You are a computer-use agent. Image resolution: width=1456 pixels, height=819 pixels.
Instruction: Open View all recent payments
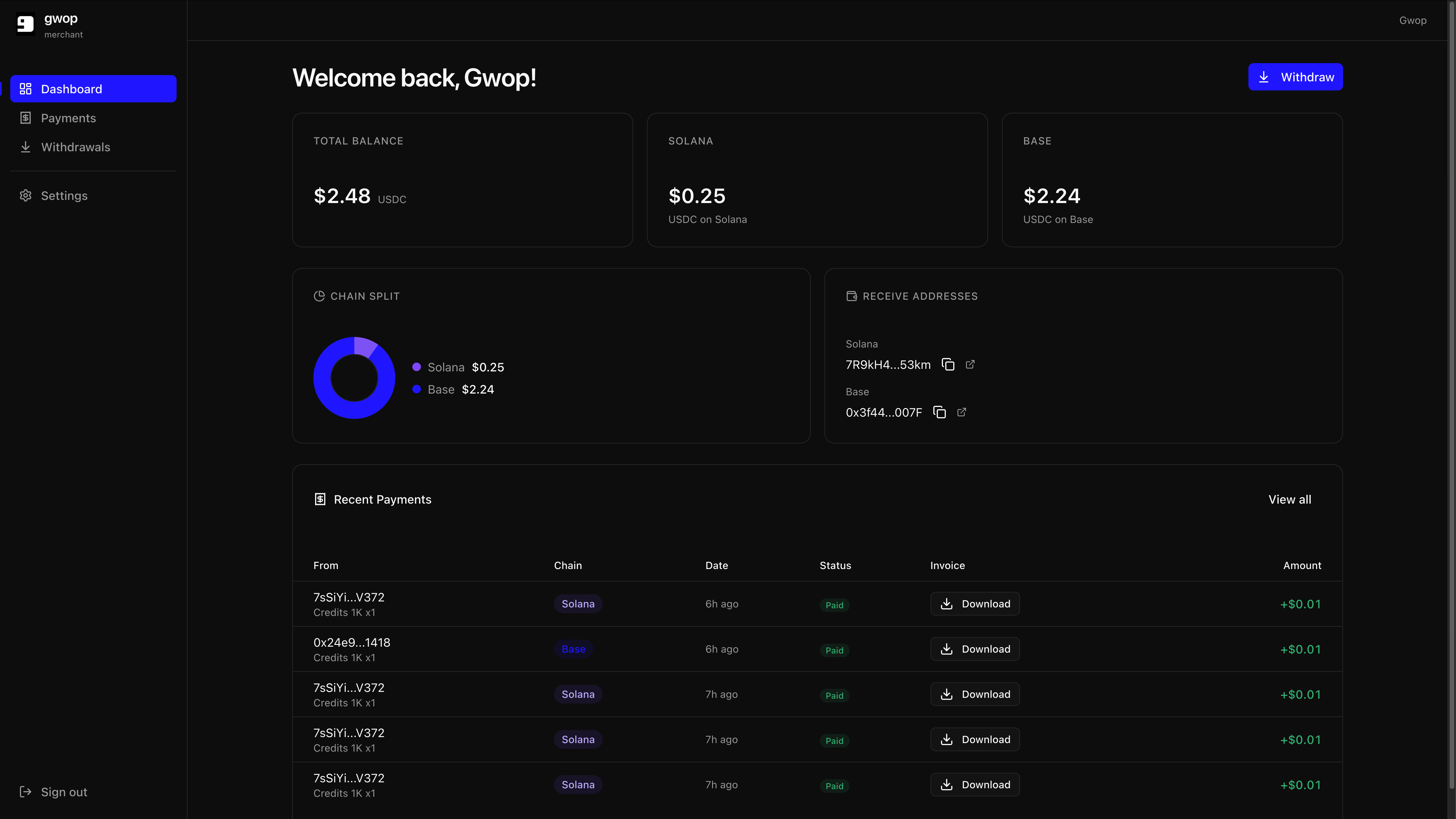[x=1289, y=499]
